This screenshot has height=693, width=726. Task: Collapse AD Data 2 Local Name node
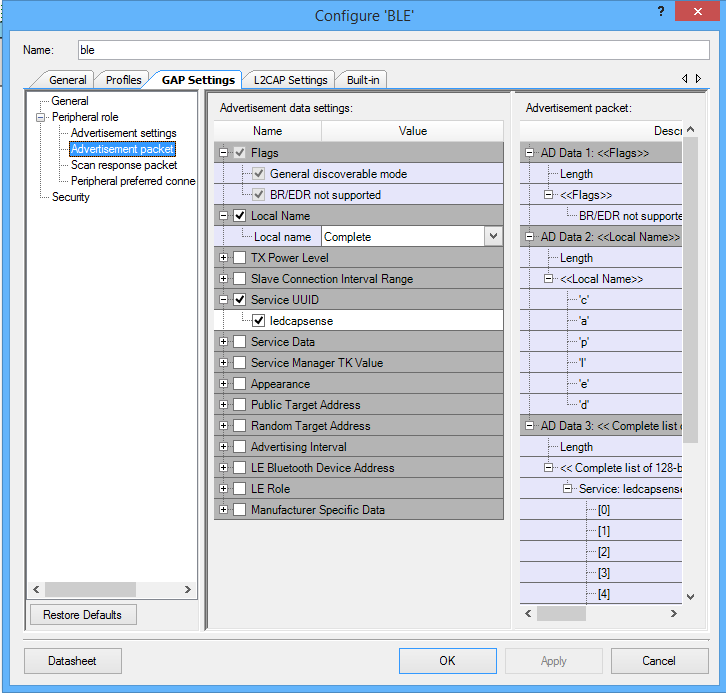tap(529, 237)
